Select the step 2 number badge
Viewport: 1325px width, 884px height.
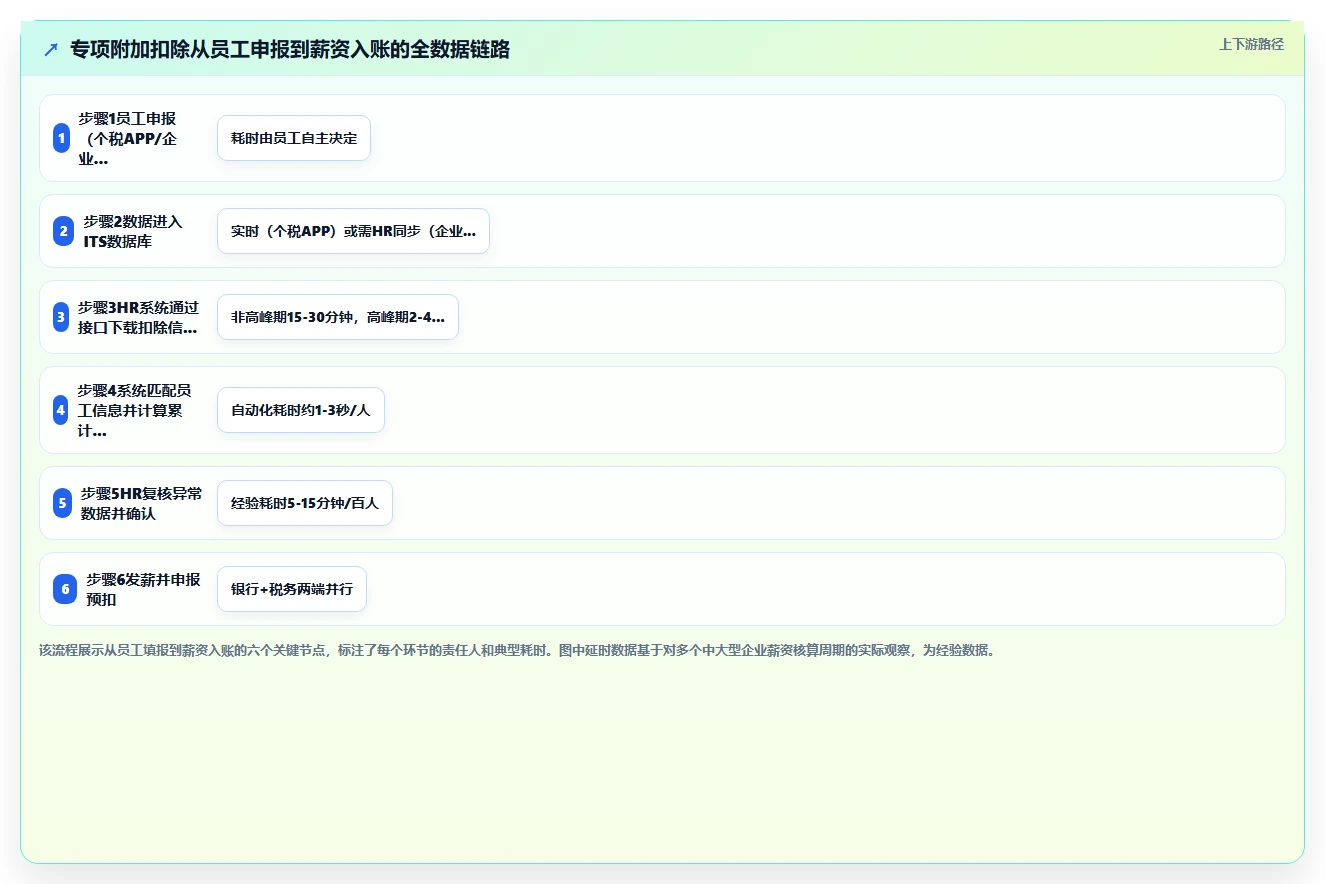coord(64,231)
